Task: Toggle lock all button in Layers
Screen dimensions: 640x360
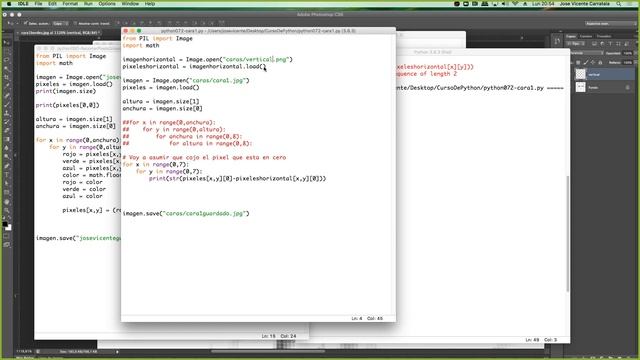Action: click(x=600, y=62)
